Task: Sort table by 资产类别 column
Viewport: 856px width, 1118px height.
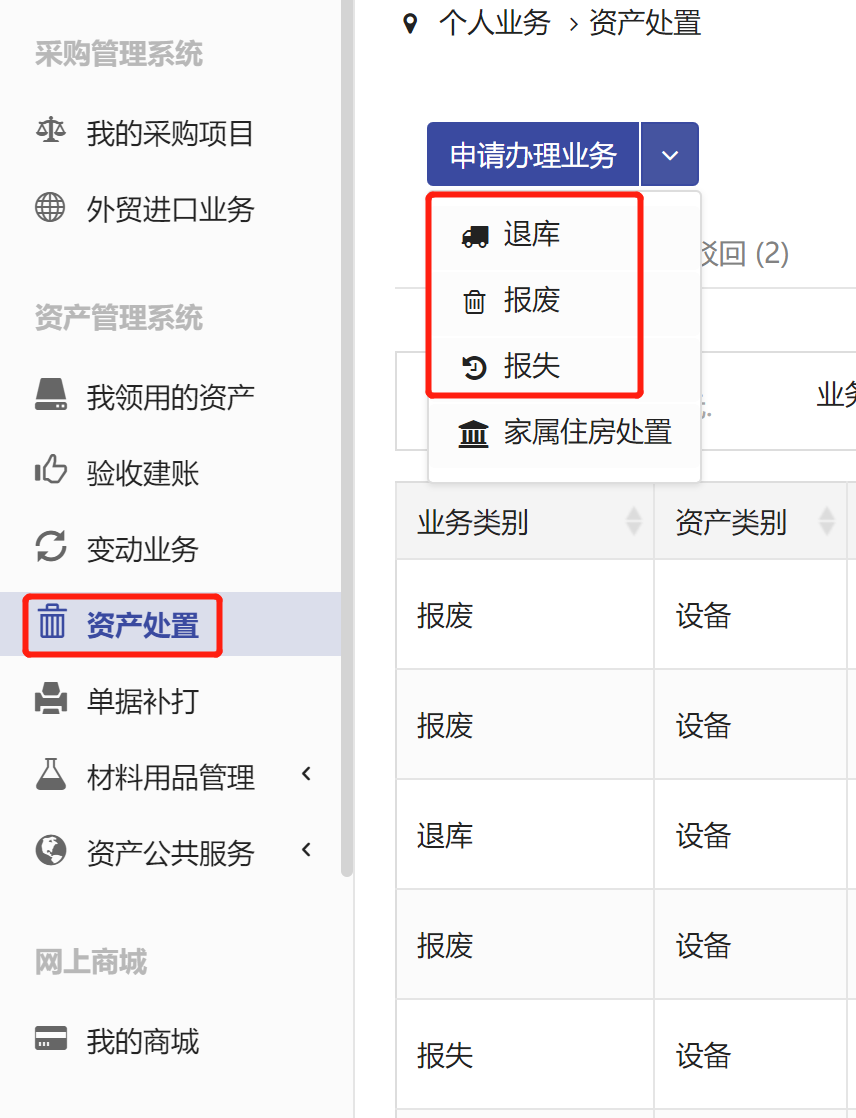Action: (x=826, y=521)
